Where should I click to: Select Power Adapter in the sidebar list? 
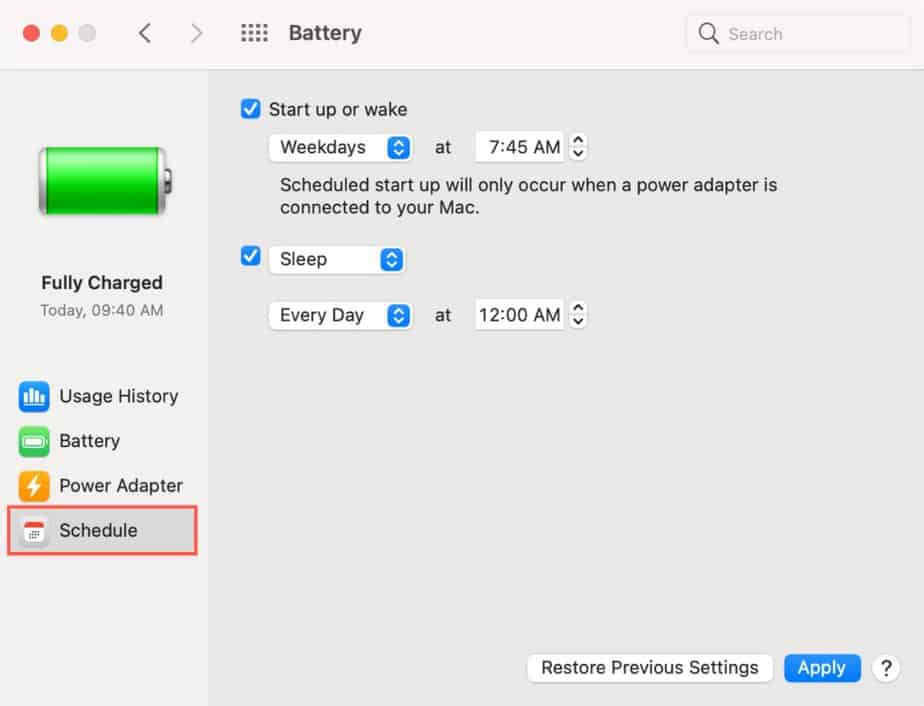coord(120,486)
